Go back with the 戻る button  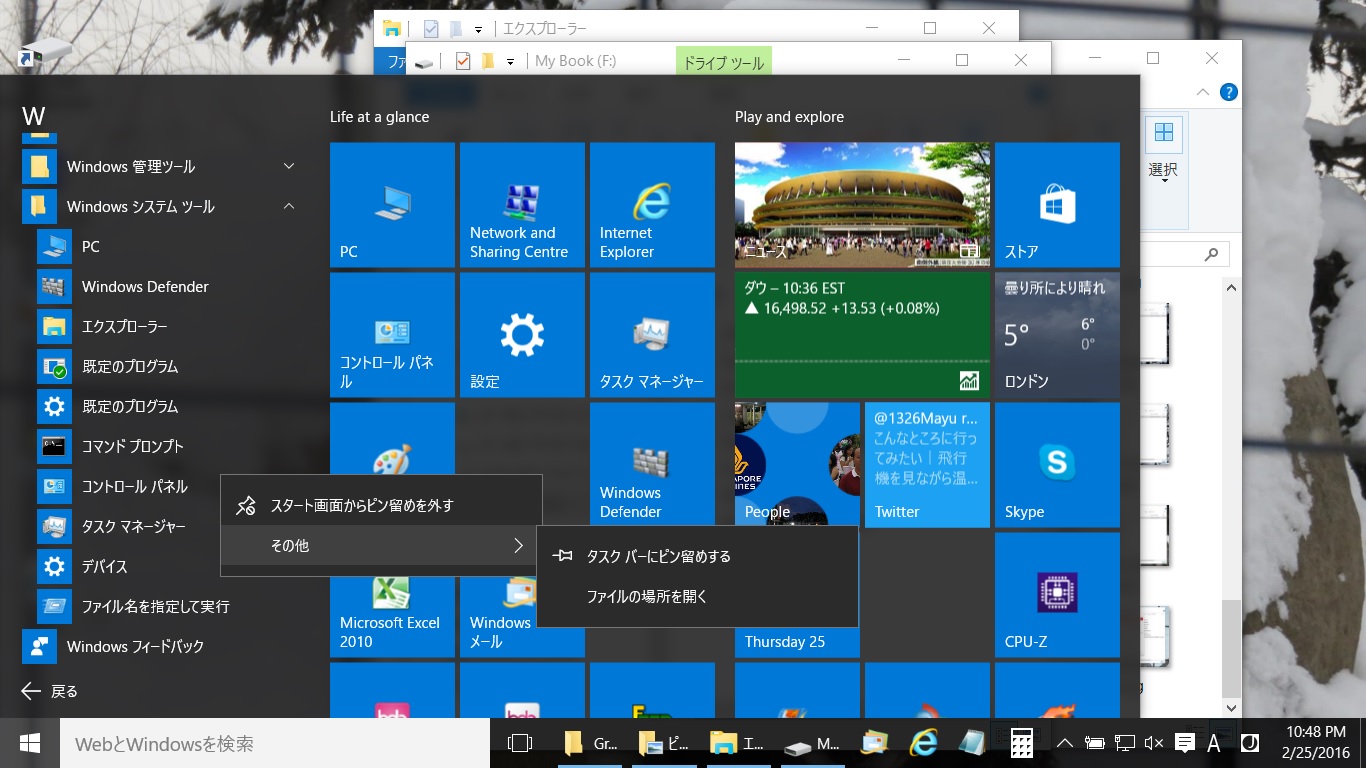click(x=50, y=691)
